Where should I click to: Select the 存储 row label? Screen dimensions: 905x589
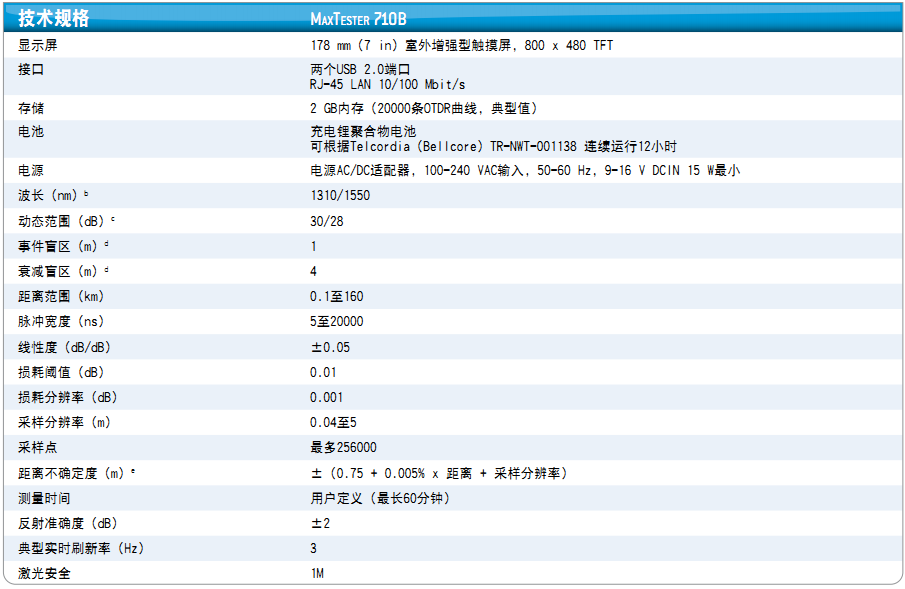point(31,108)
